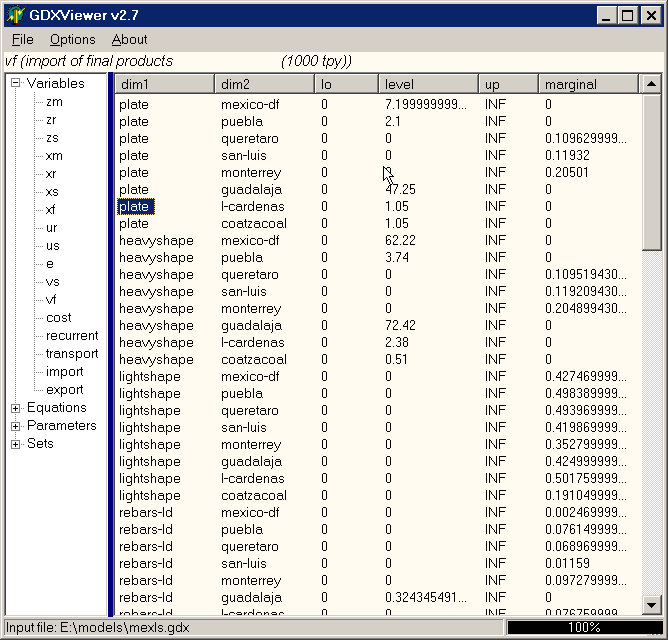
Task: Maximize the GDXViewer window
Action: pyautogui.click(x=627, y=15)
